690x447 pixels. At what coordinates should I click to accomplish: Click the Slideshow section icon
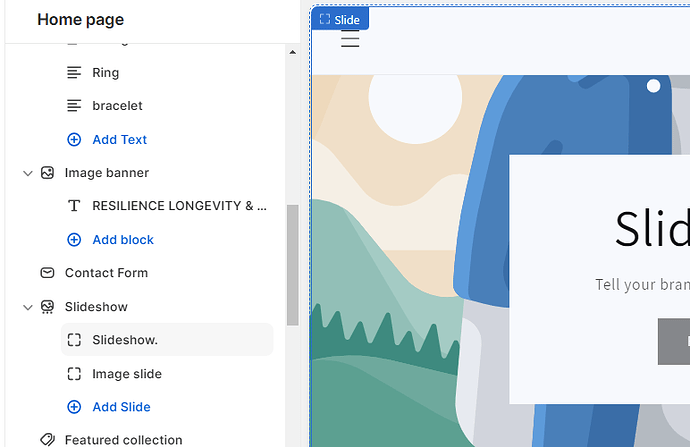click(48, 307)
